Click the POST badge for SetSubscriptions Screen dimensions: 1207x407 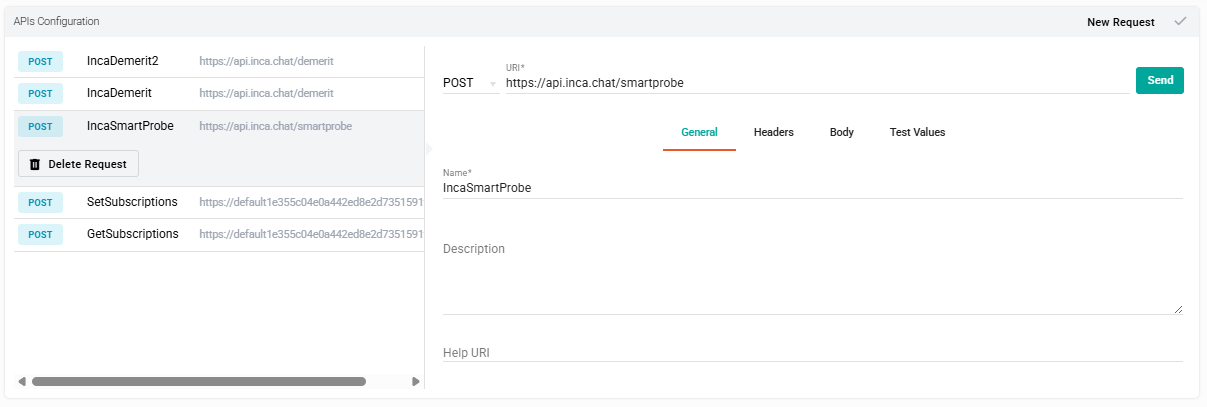tap(40, 202)
